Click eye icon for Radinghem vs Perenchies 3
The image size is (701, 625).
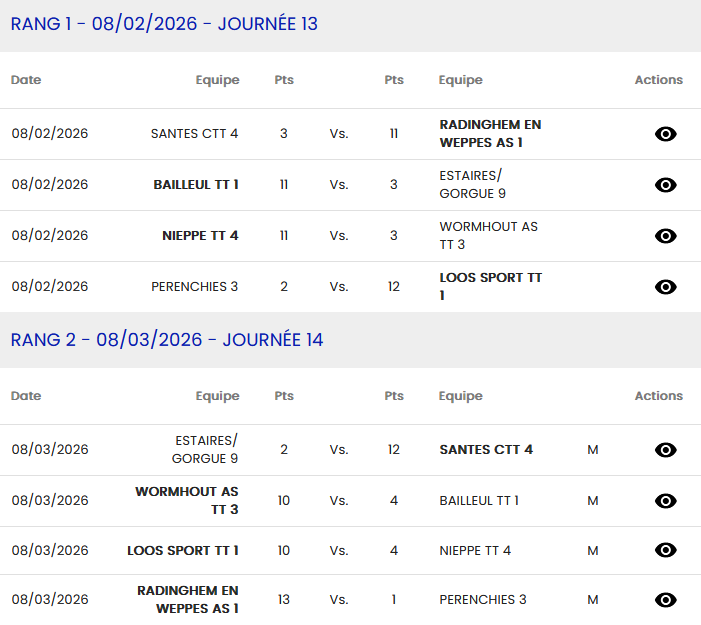tap(665, 600)
